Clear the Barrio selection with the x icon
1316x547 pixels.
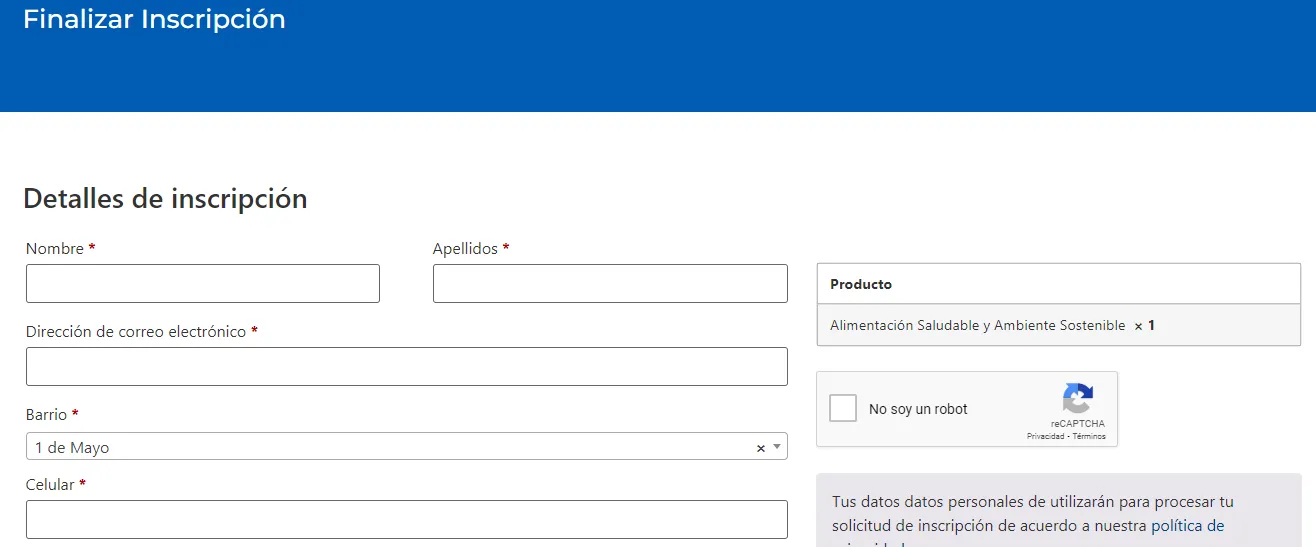(x=760, y=448)
